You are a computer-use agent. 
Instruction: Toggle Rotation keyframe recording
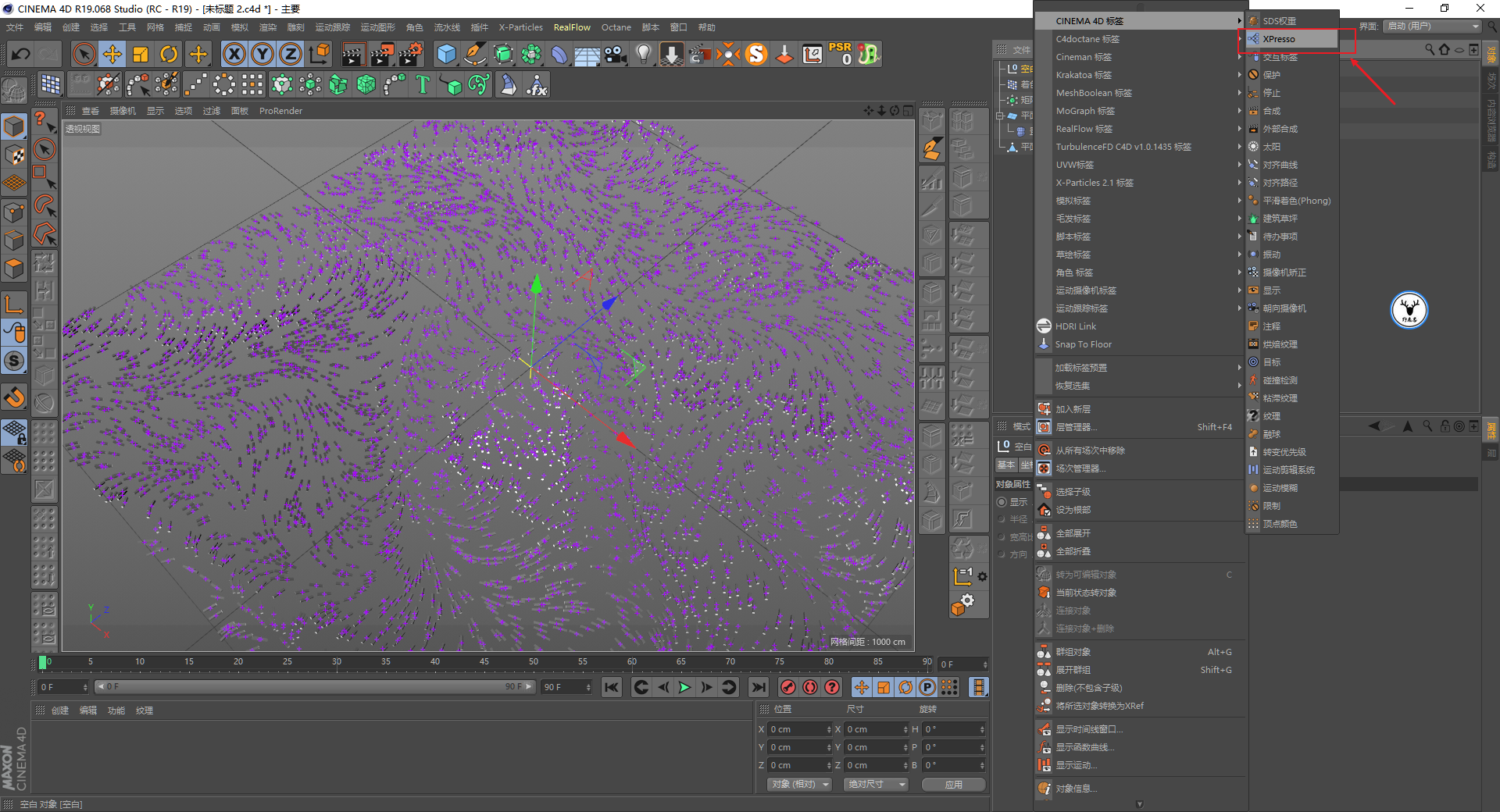(x=905, y=687)
